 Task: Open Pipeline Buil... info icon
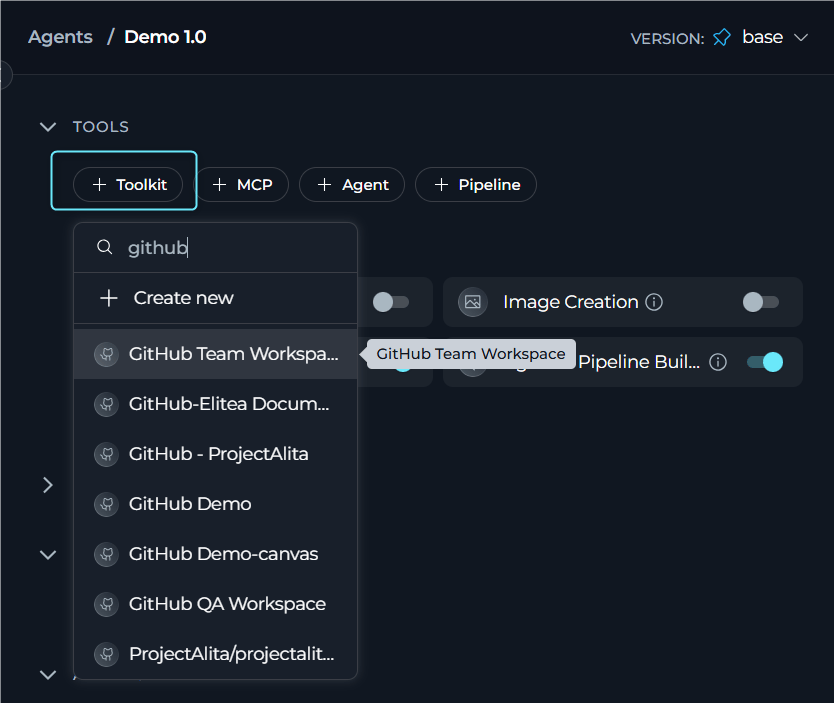718,362
